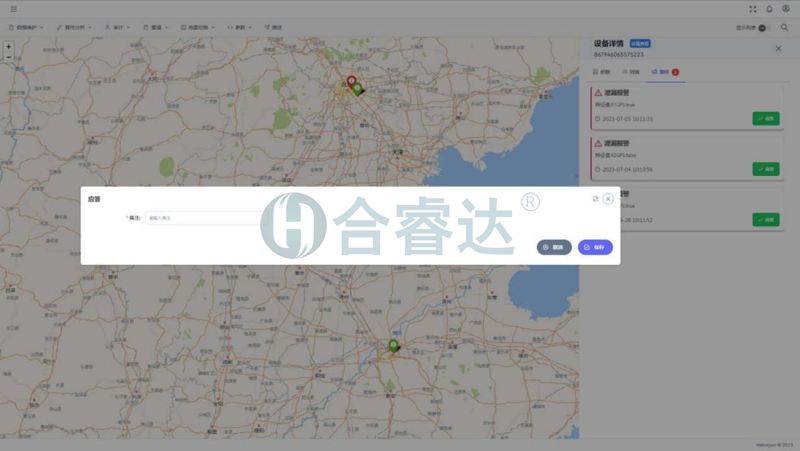
Task: Click the warning triangle of first alarm
Action: (598, 93)
